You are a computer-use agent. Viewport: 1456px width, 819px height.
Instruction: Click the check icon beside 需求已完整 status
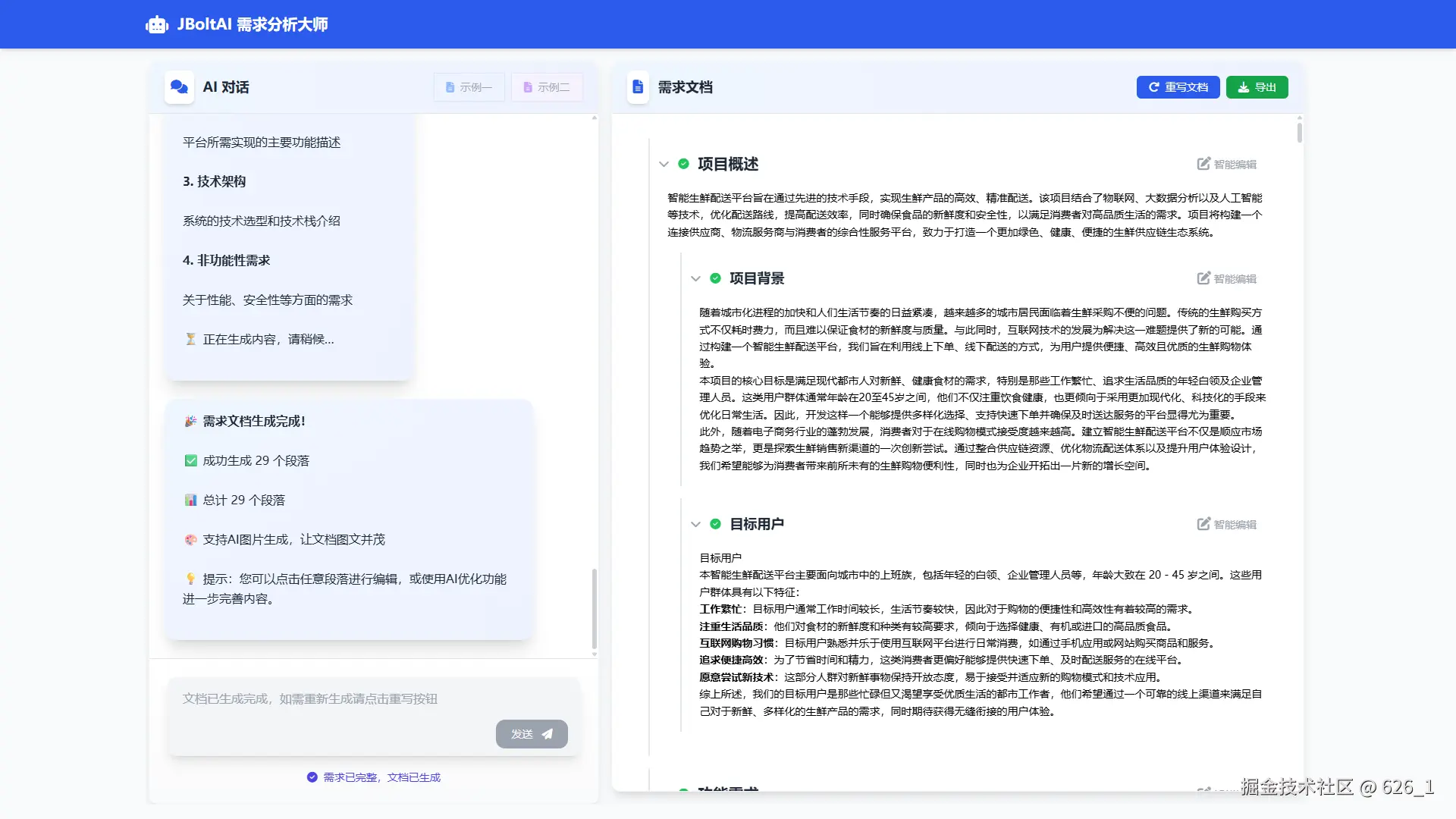click(311, 777)
